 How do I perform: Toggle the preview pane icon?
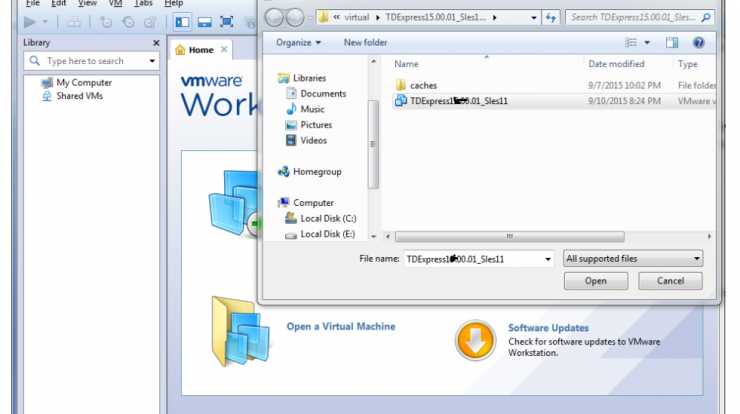[x=672, y=42]
